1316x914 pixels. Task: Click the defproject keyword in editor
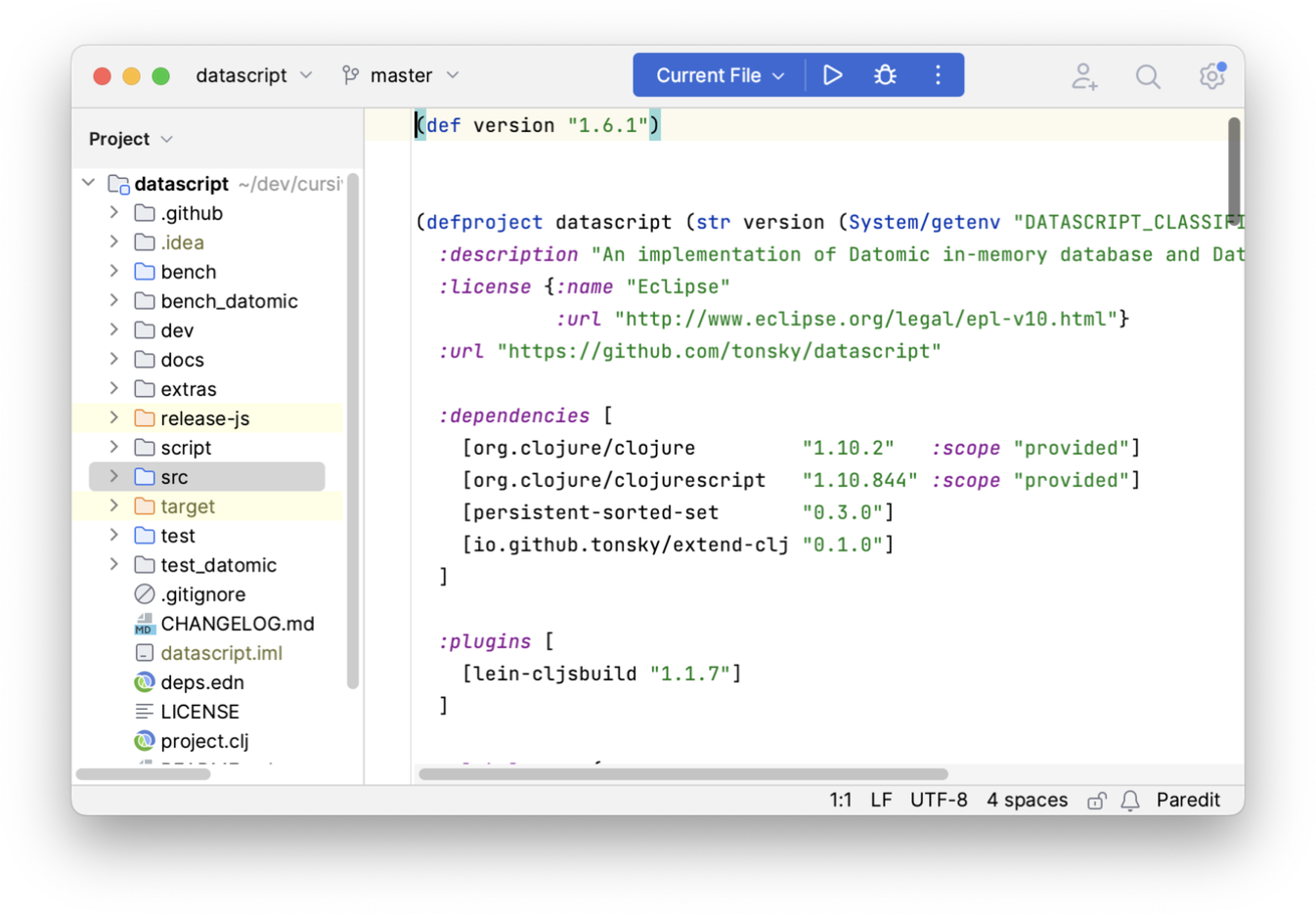click(485, 222)
